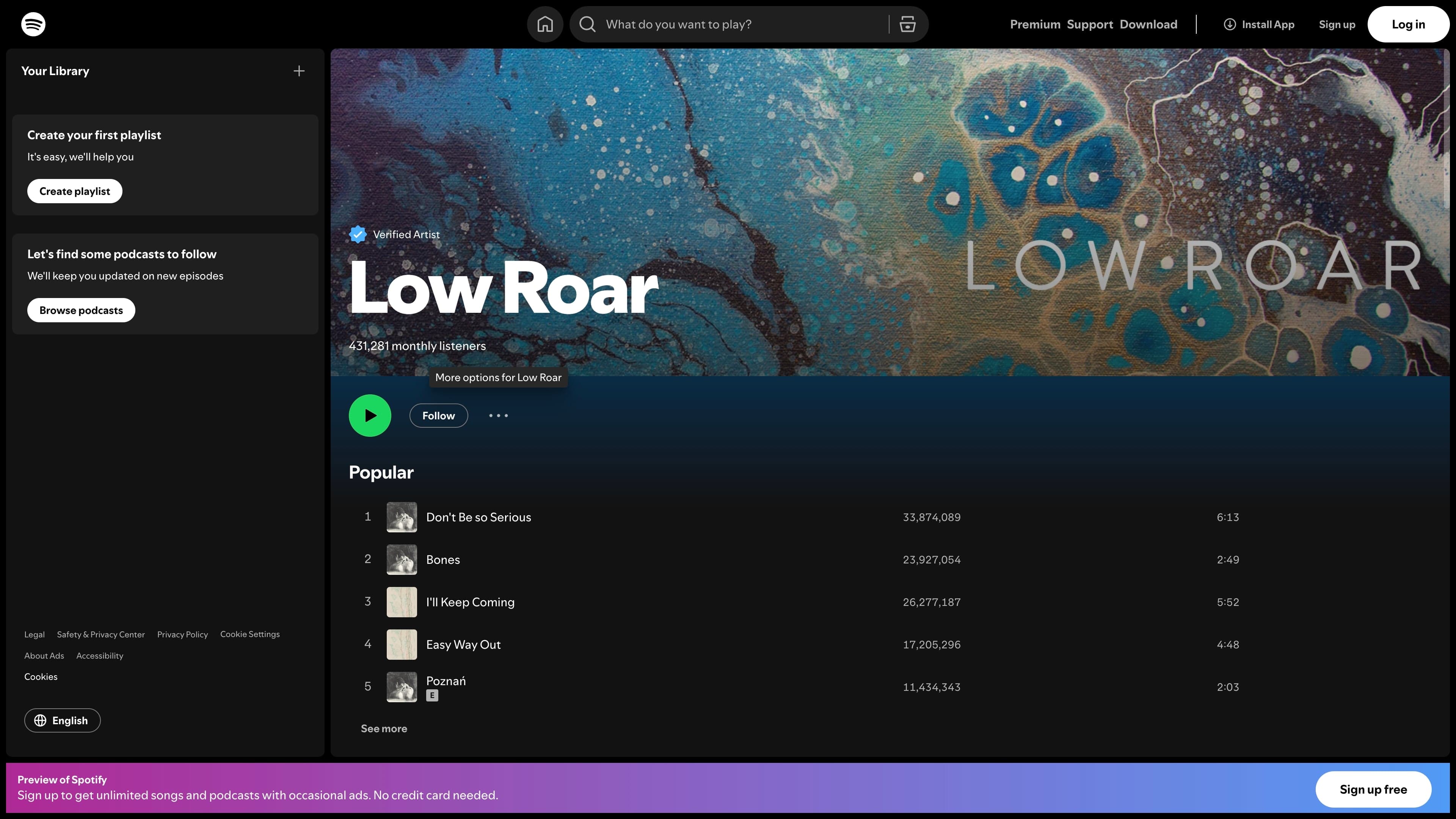Click the search magnifier icon

[587, 24]
